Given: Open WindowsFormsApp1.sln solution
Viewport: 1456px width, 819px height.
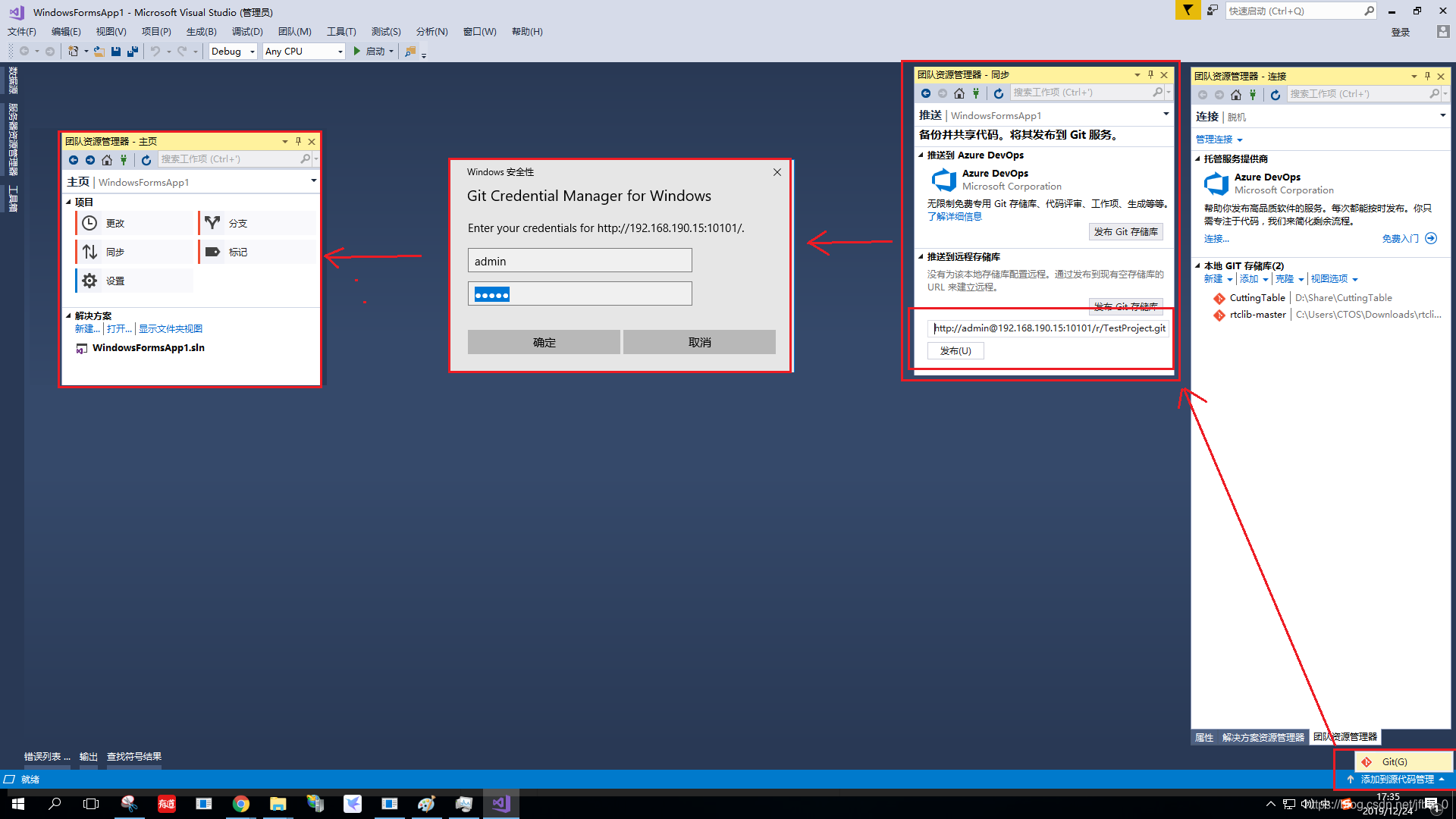Looking at the screenshot, I should pyautogui.click(x=141, y=348).
